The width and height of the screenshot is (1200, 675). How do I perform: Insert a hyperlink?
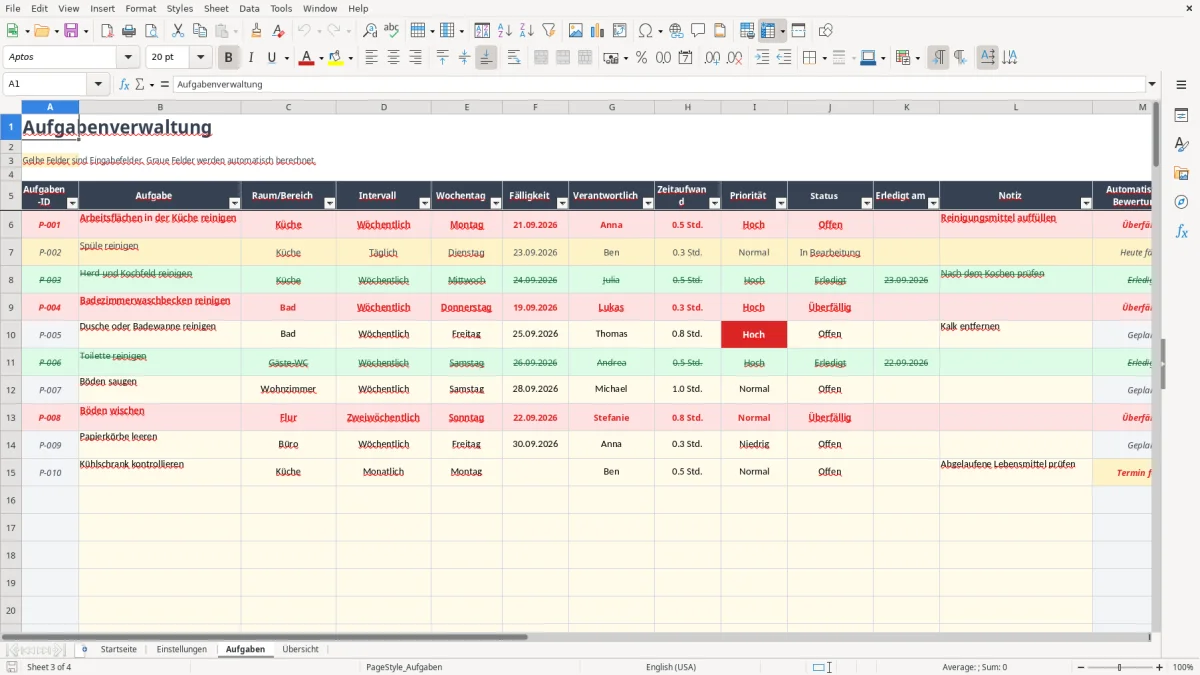(676, 31)
